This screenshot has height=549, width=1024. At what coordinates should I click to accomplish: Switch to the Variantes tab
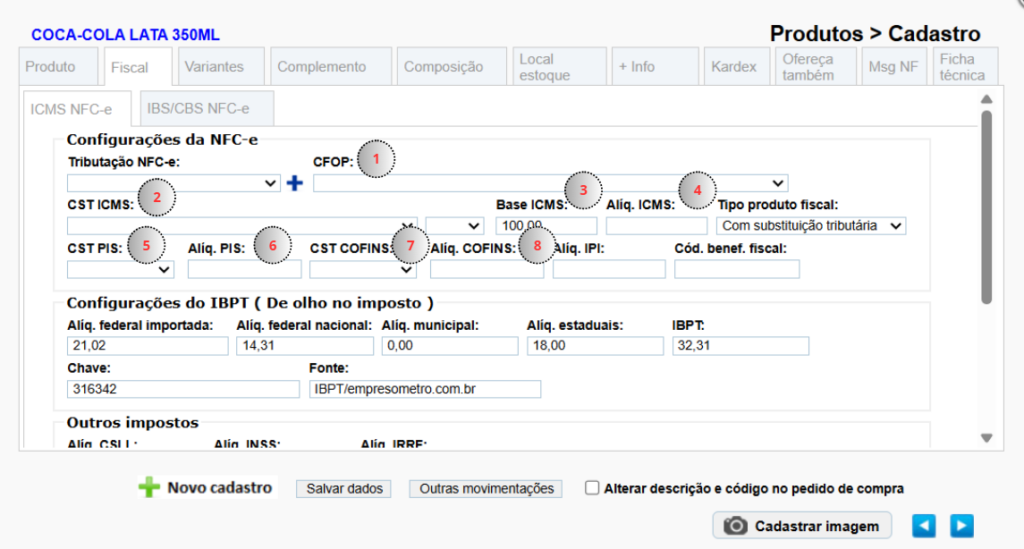coord(221,67)
